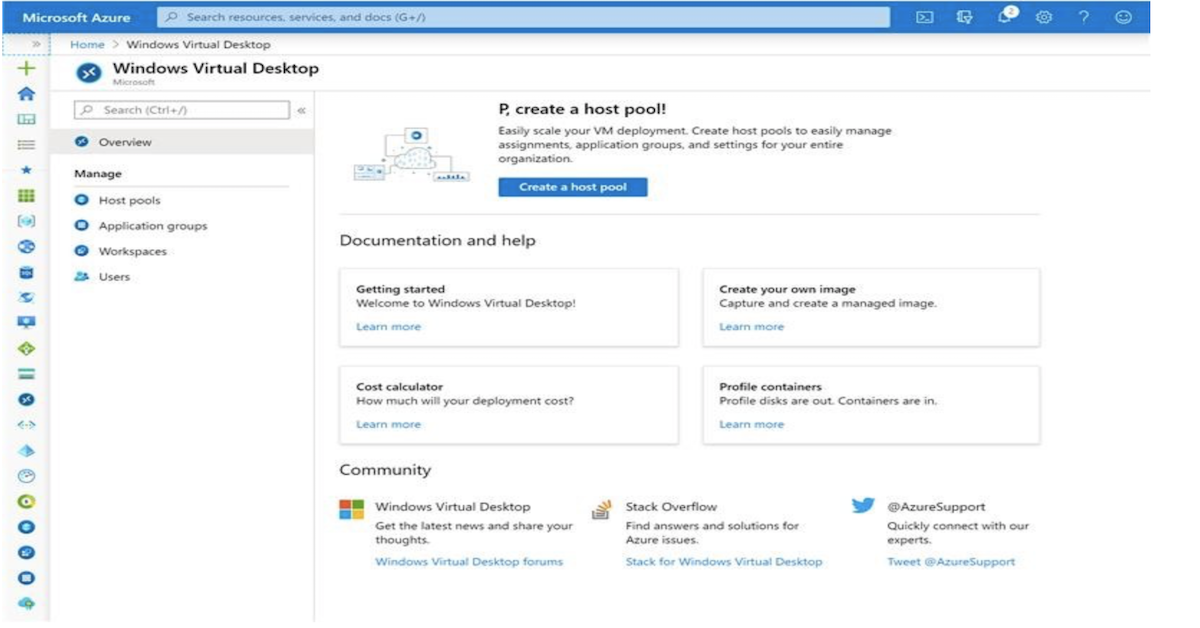Screen dimensions: 1200x628
Task: Send feedback with the smiley icon
Action: [1124, 17]
